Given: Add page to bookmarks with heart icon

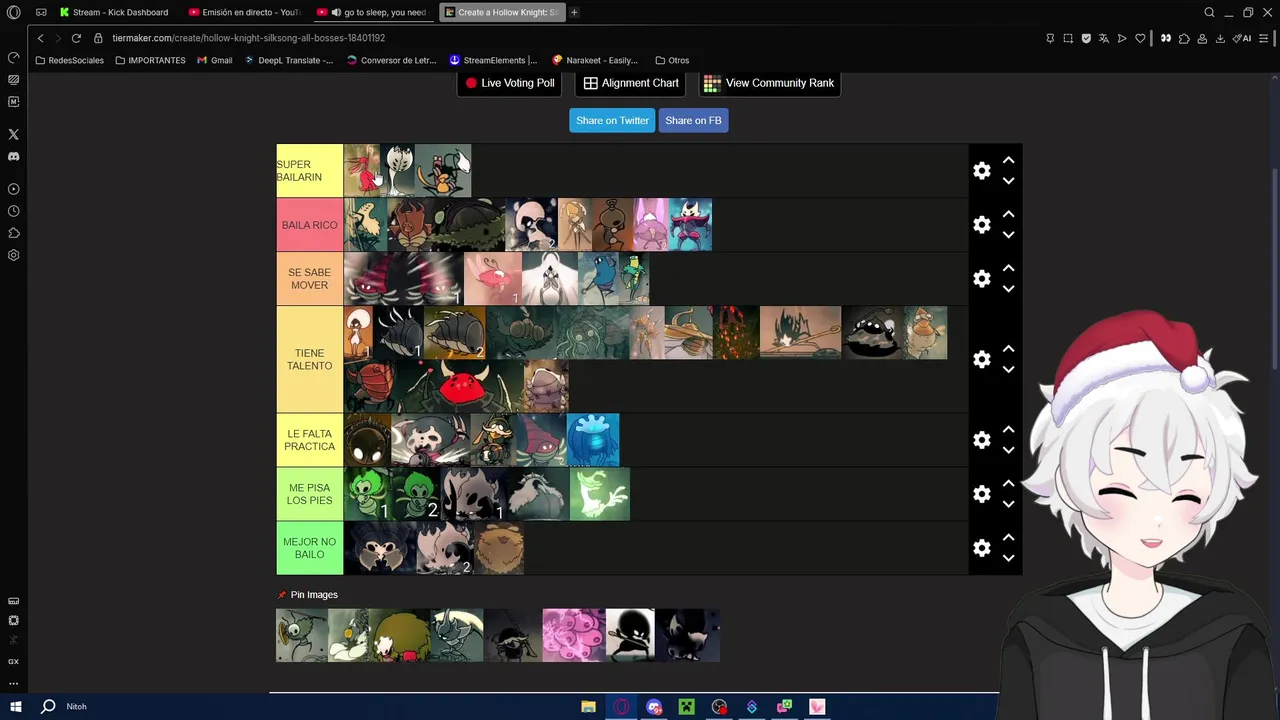Looking at the screenshot, I should click(x=1140, y=38).
